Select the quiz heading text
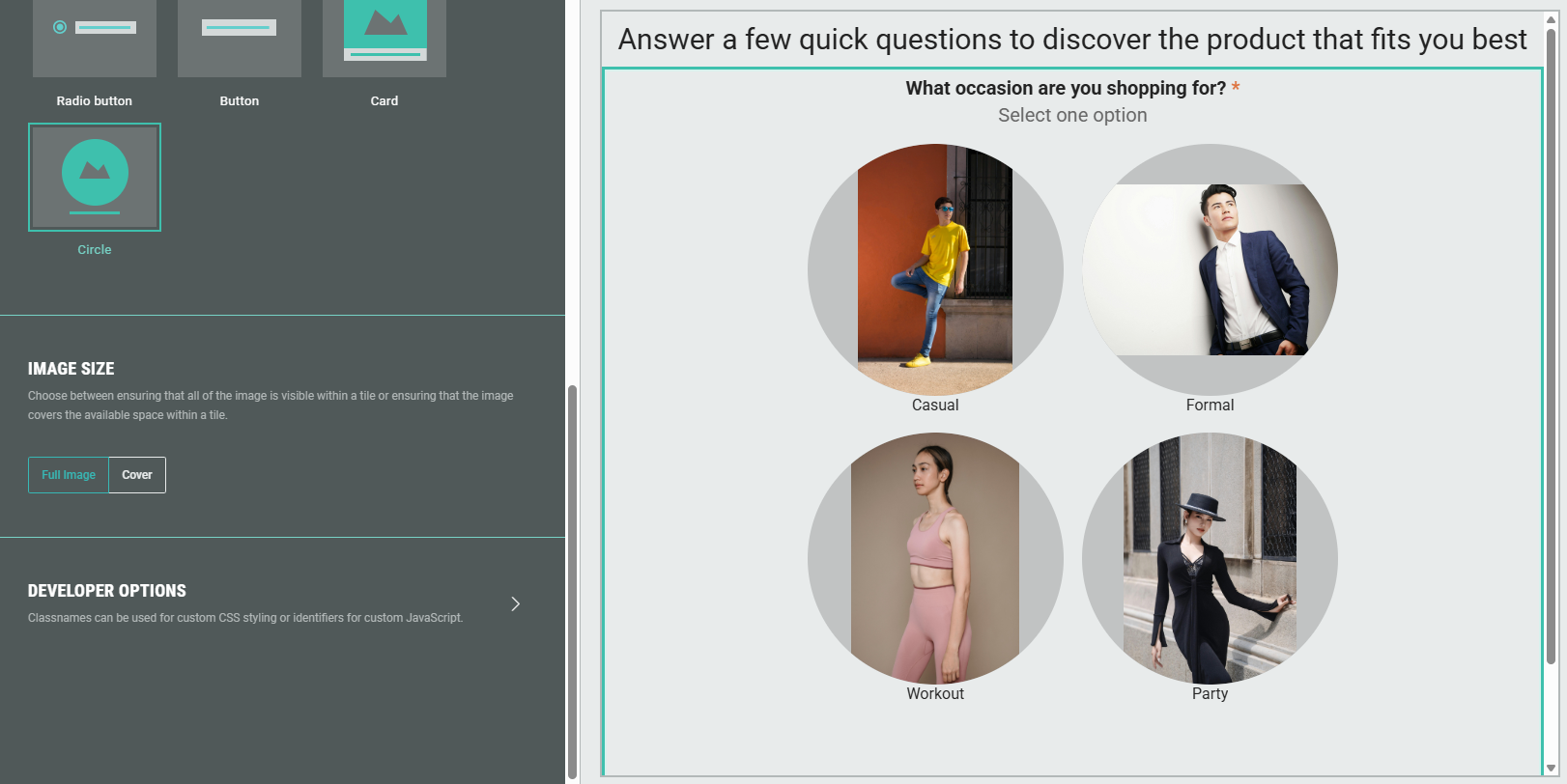 [x=1072, y=40]
